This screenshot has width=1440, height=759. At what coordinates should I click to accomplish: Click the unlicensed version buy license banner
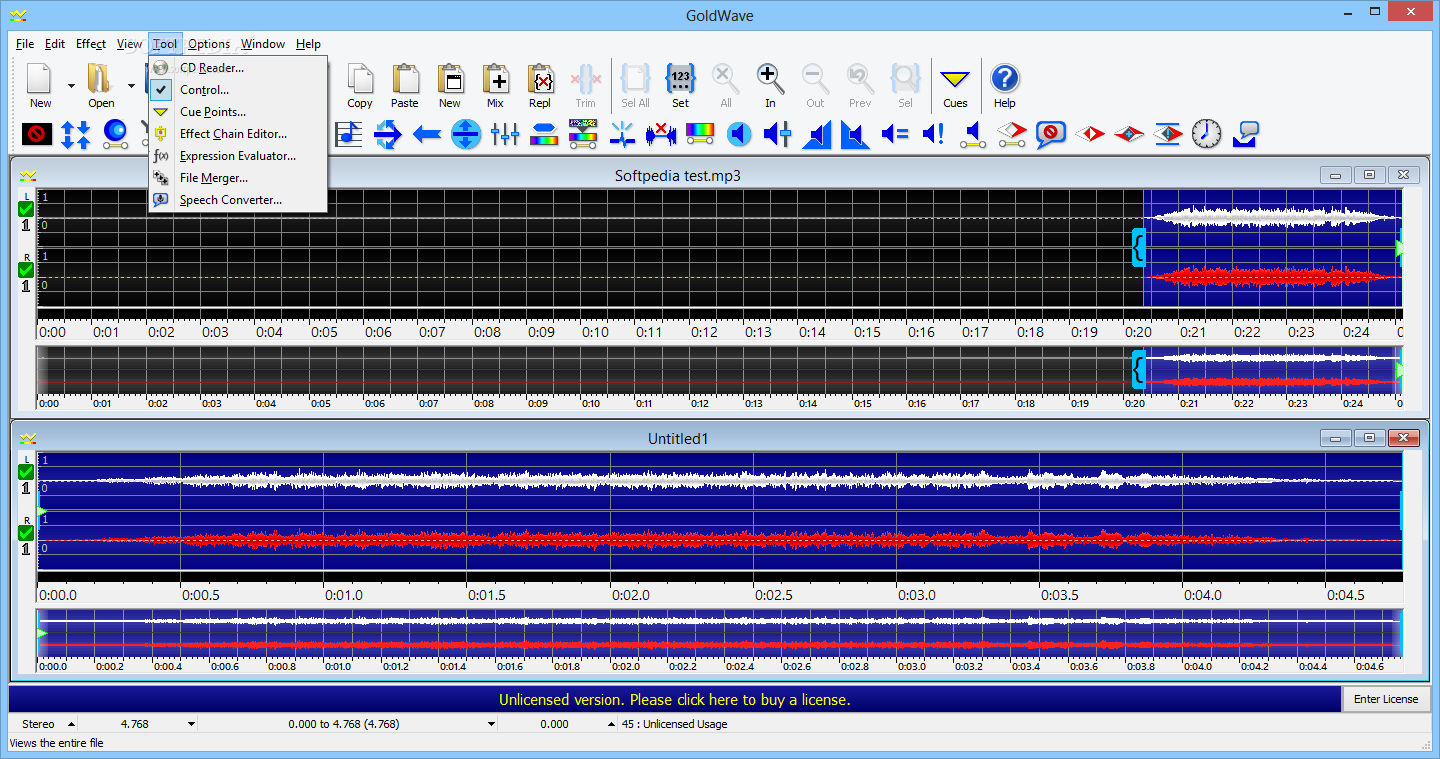tap(675, 699)
